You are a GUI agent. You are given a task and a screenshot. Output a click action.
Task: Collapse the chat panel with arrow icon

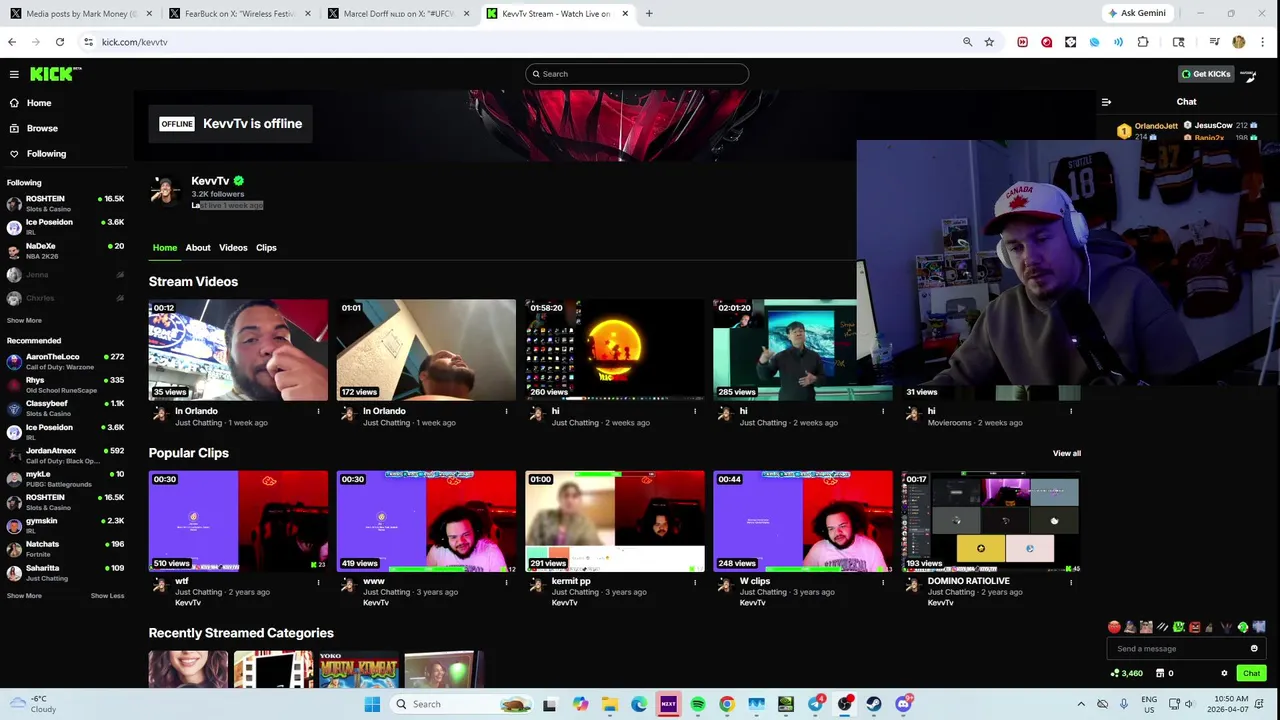click(1106, 102)
